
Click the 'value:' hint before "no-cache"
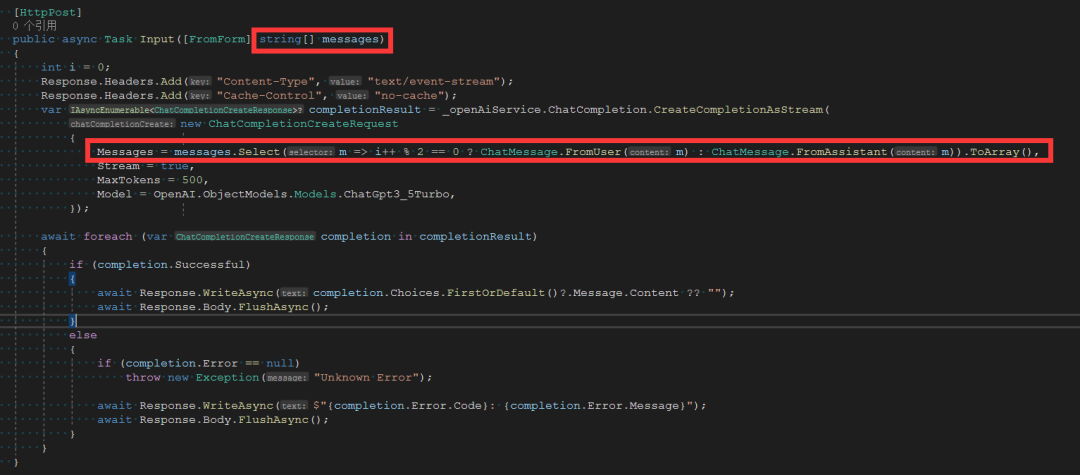[351, 95]
